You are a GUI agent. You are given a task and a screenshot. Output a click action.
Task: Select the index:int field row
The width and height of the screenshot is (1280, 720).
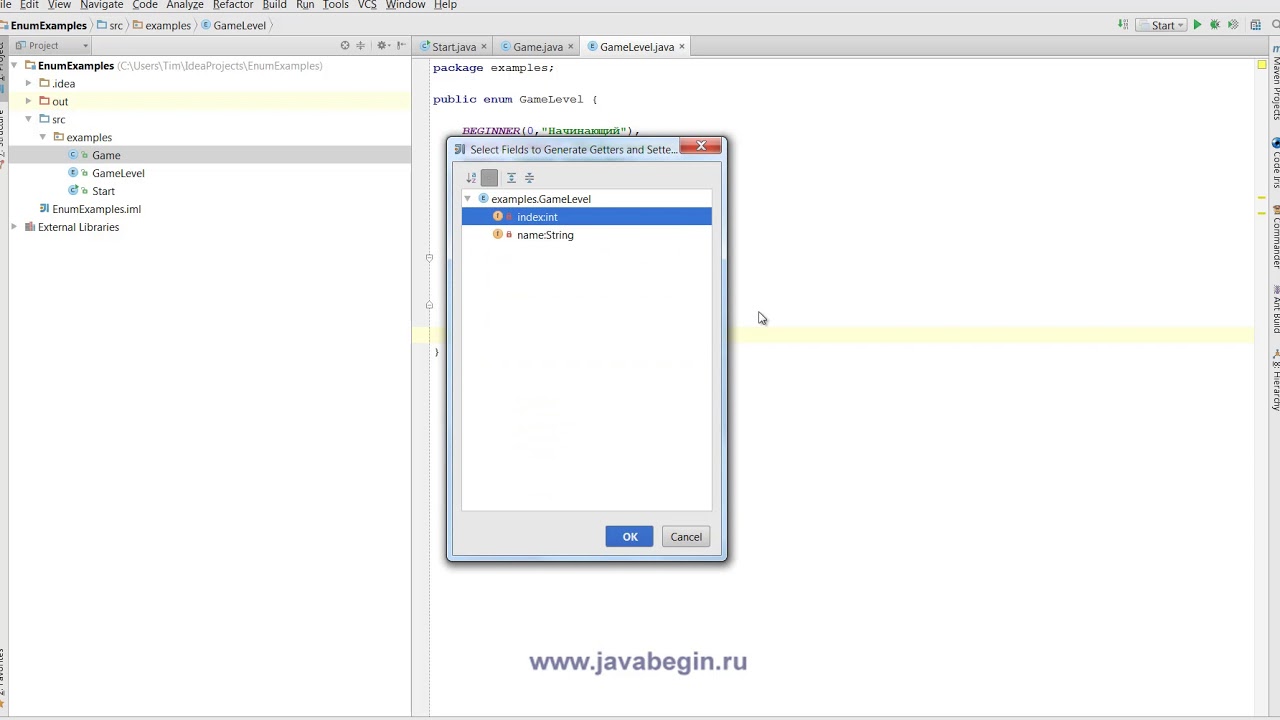pos(587,217)
